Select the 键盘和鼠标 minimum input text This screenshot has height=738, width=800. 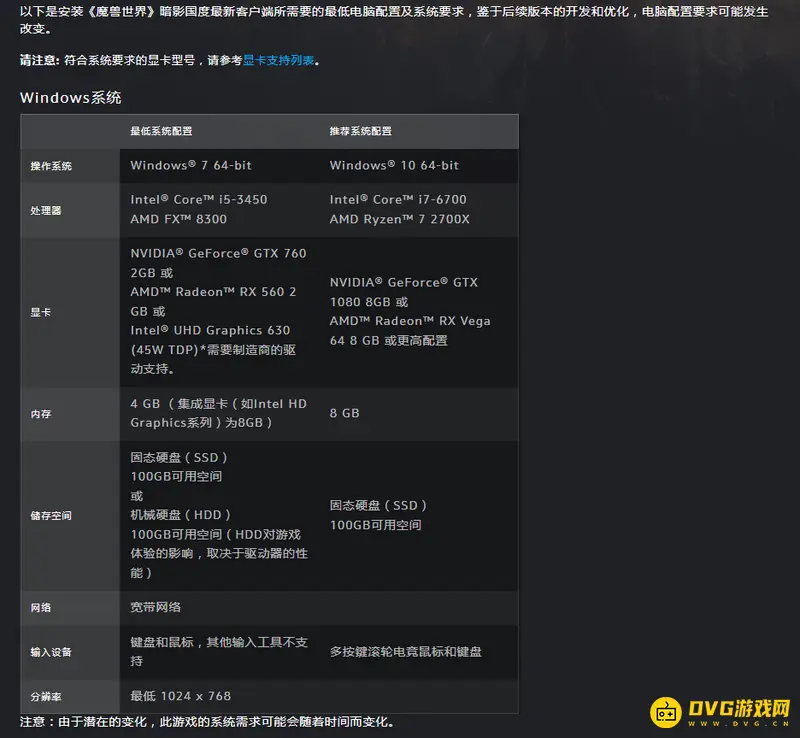coord(162,642)
